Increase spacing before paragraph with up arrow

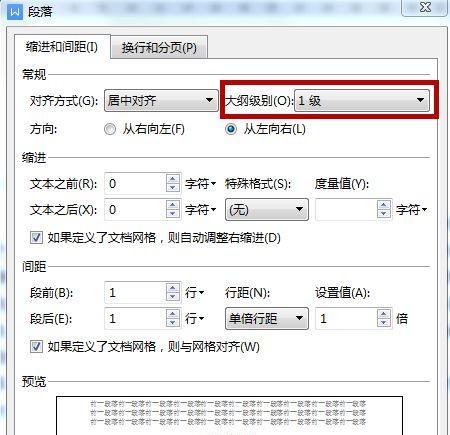[x=172, y=288]
